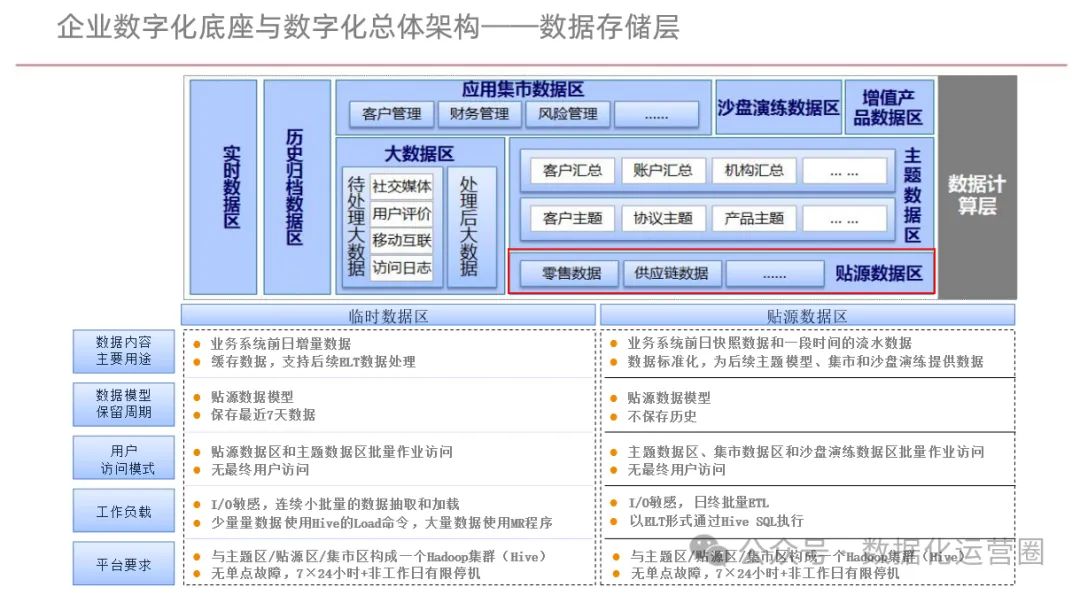Viewport: 1080px width, 595px height.
Task: Select the 数据模型保留周期 row label
Action: click(x=124, y=404)
